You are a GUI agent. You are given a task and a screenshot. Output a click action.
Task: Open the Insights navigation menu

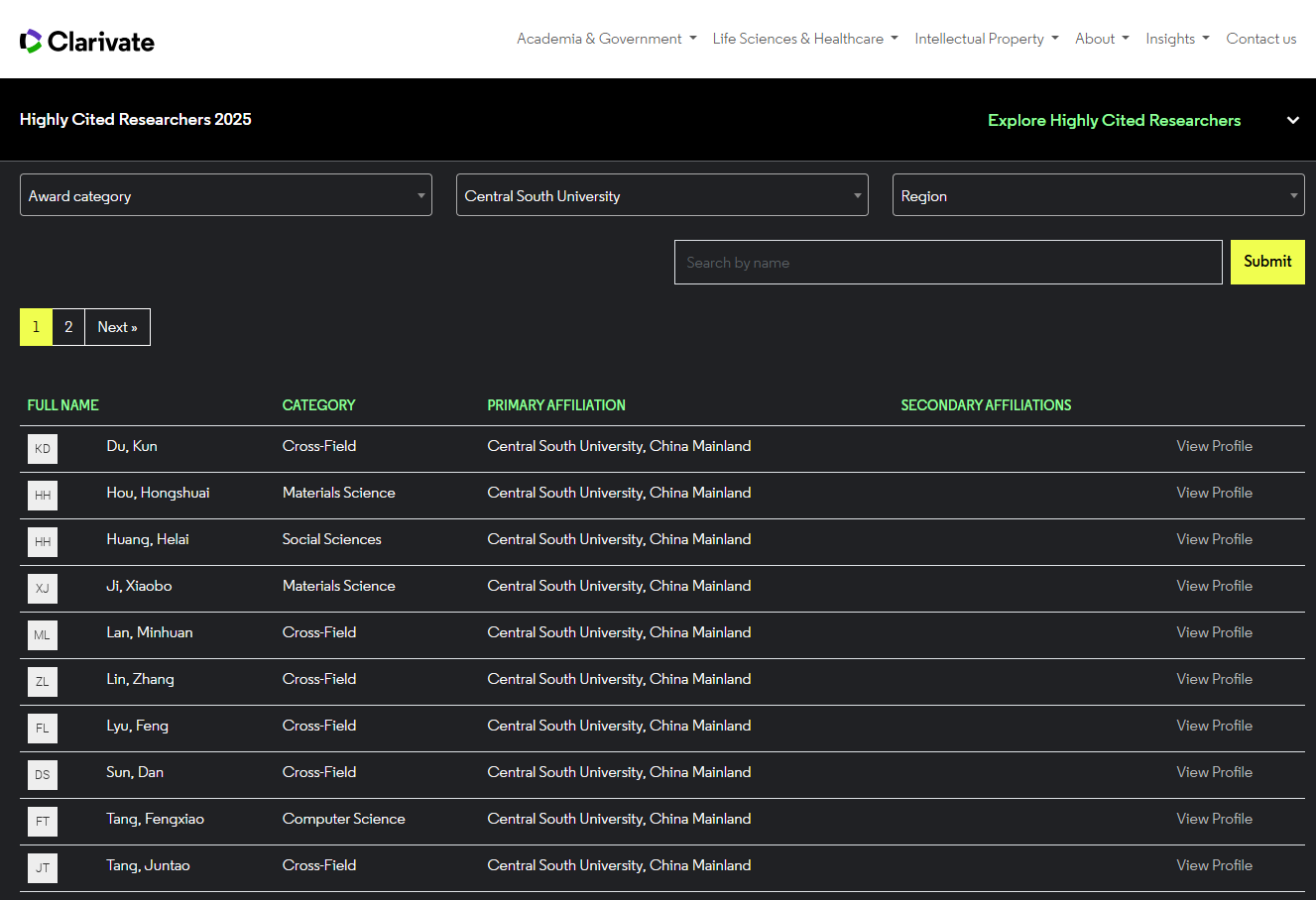1176,39
